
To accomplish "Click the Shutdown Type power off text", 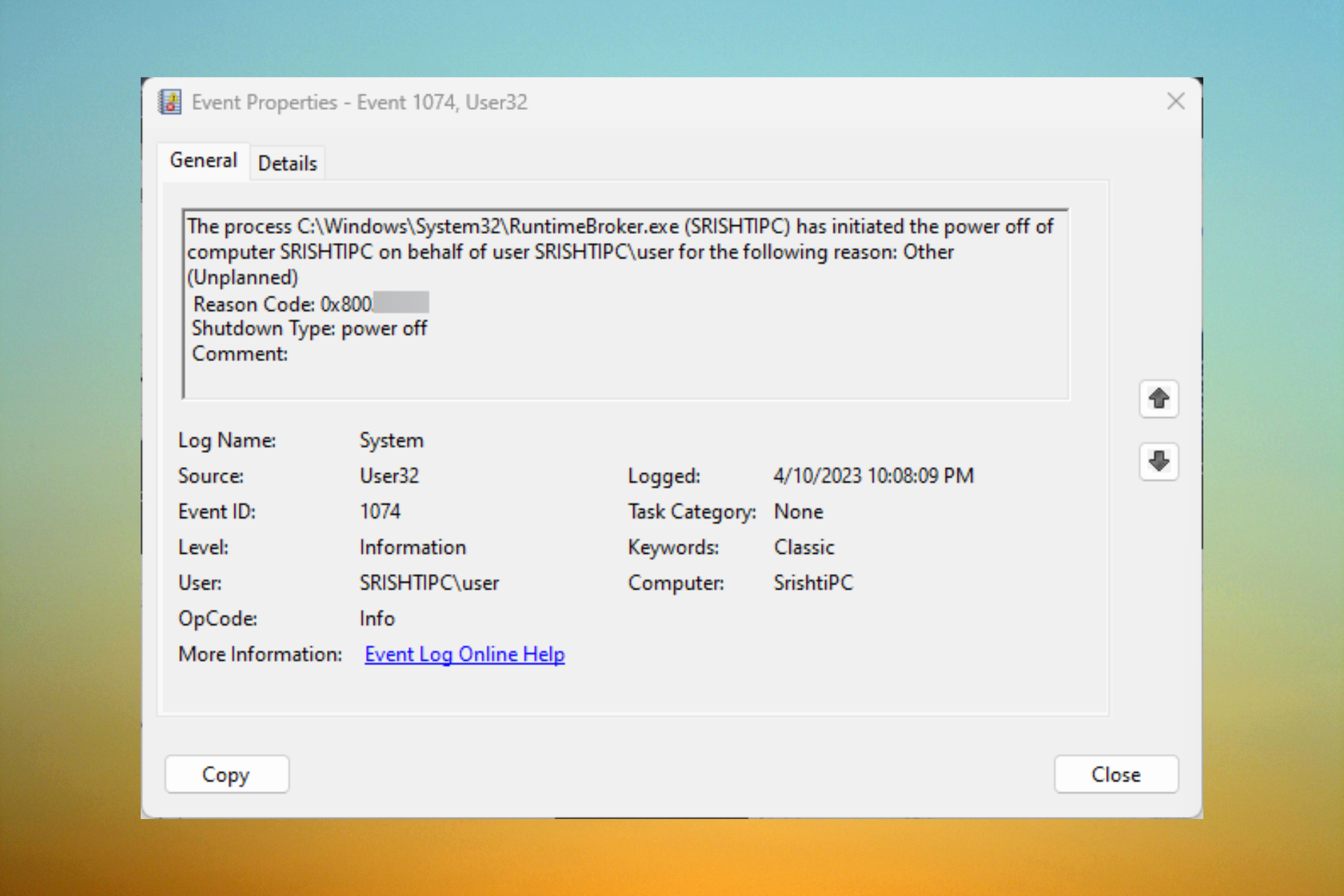I will coord(309,329).
